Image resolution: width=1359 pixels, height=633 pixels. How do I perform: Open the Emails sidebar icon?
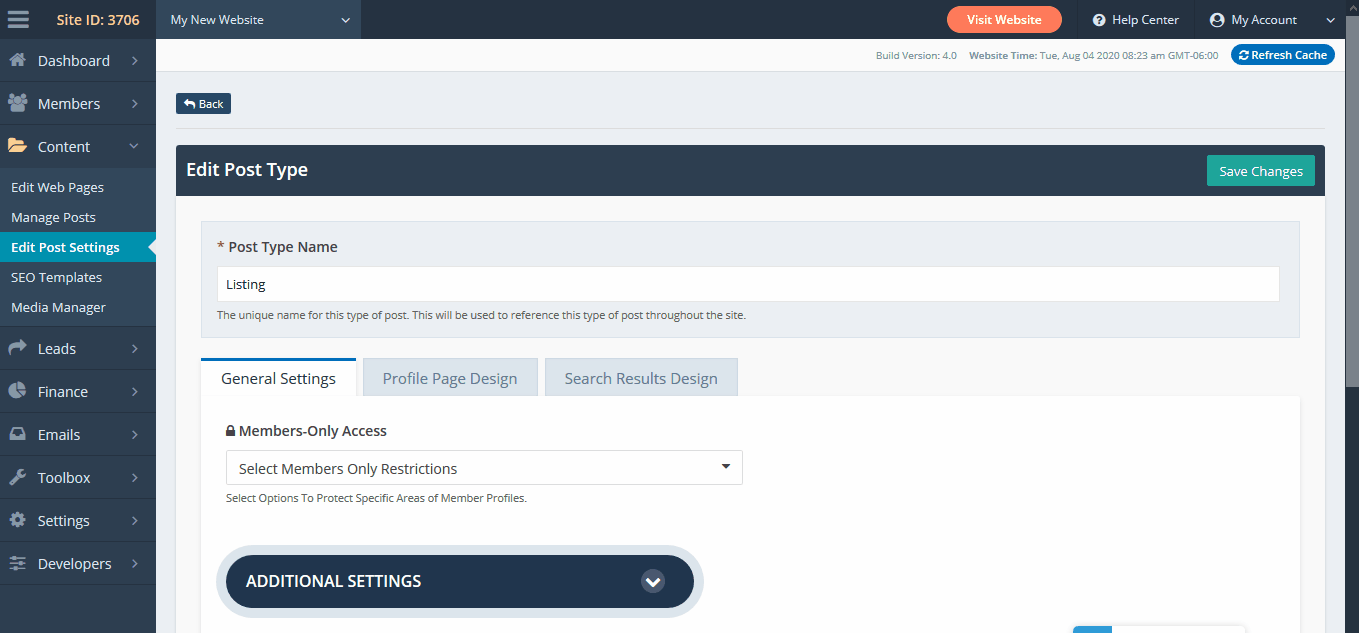coord(17,433)
